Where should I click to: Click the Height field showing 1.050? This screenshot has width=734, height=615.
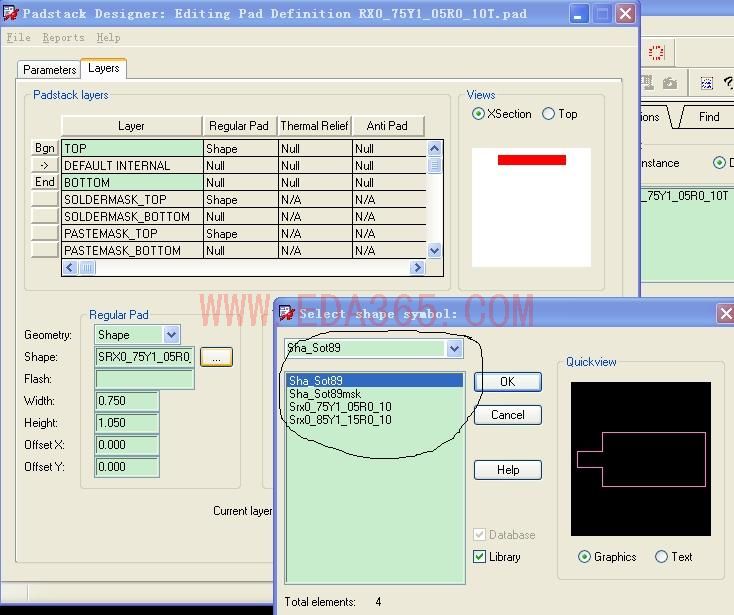(x=127, y=423)
